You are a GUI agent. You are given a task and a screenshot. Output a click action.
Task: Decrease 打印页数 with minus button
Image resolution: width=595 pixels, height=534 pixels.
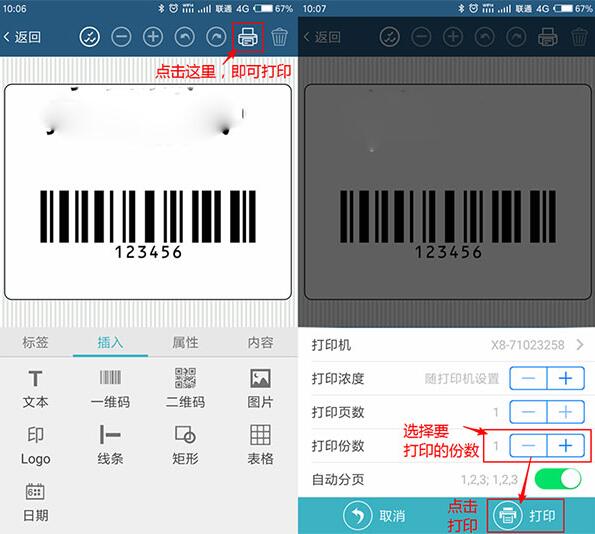pos(528,412)
